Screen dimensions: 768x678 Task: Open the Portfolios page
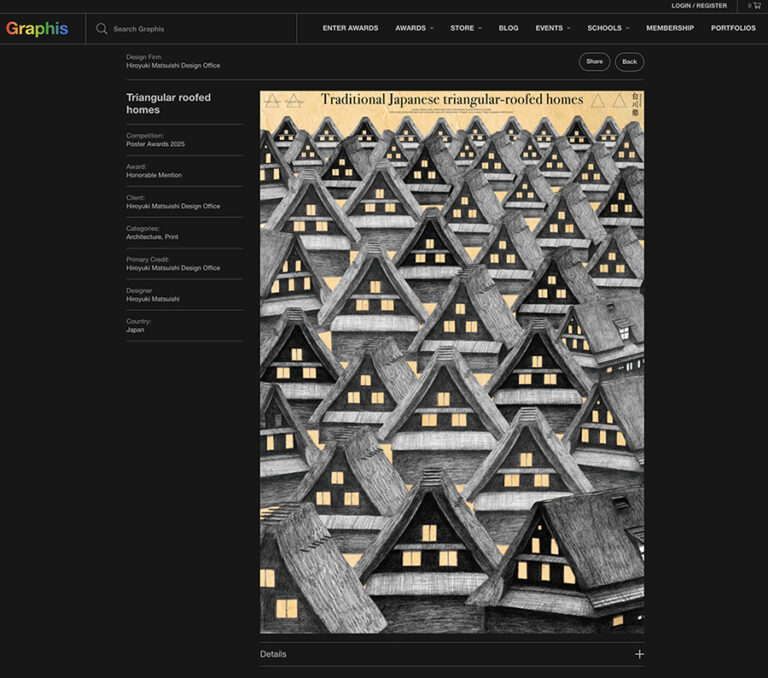[x=733, y=28]
